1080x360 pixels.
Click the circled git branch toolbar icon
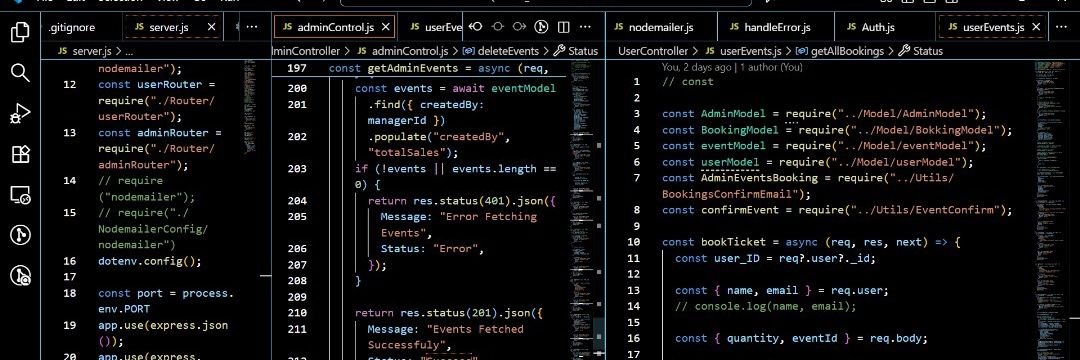pos(541,27)
